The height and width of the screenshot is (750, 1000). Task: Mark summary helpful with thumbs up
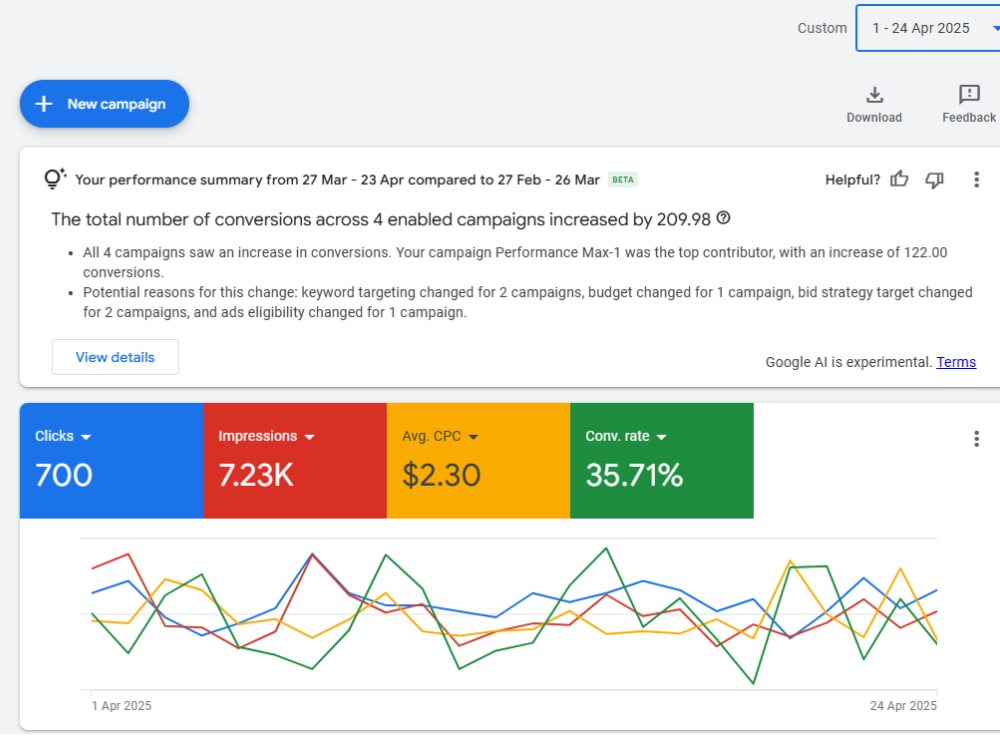click(x=899, y=179)
